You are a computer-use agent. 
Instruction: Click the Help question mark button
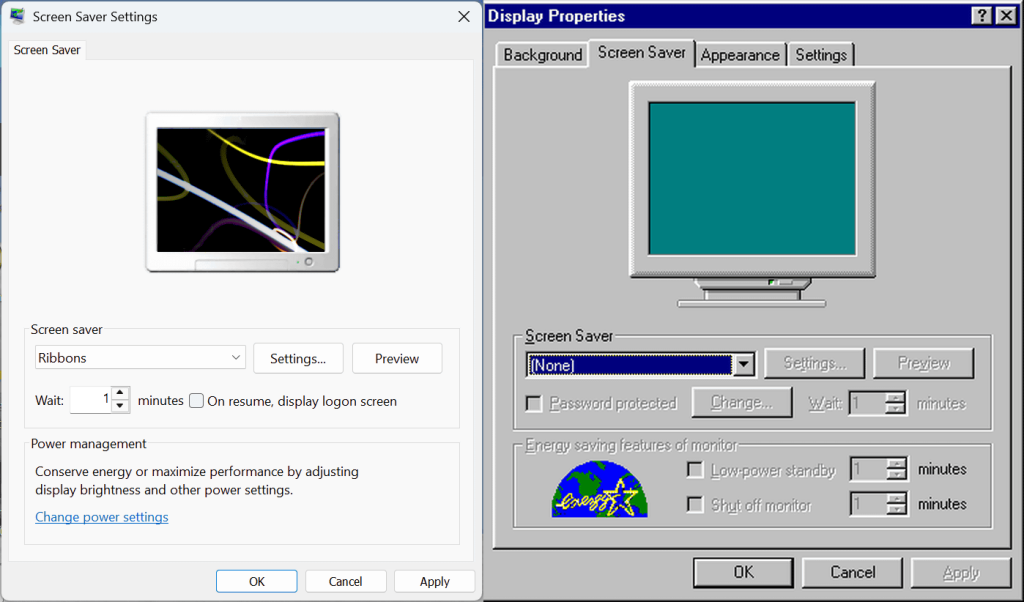tap(981, 15)
